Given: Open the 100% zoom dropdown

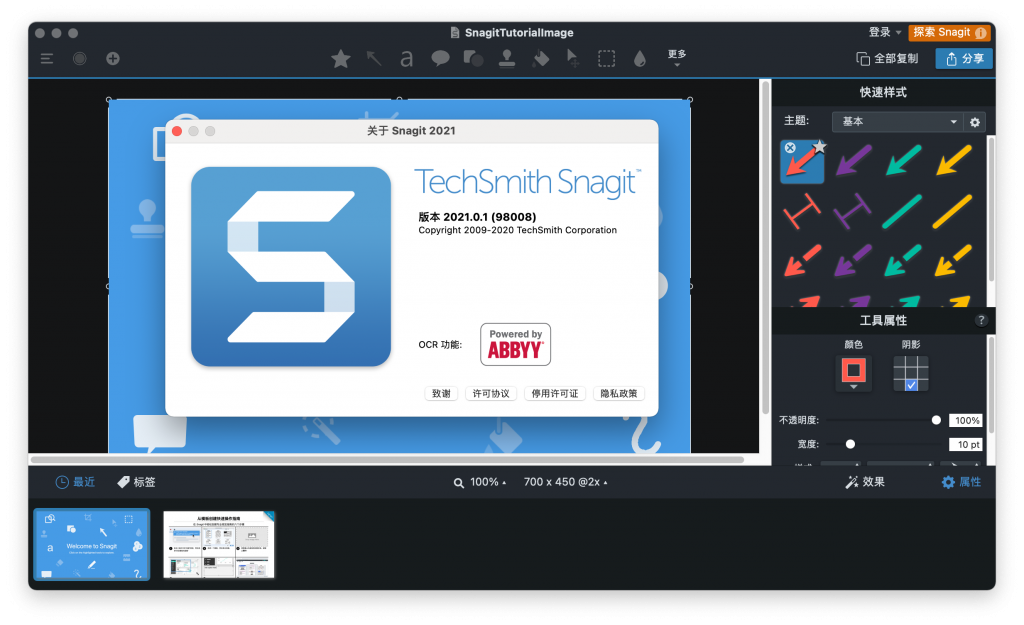Looking at the screenshot, I should point(480,482).
